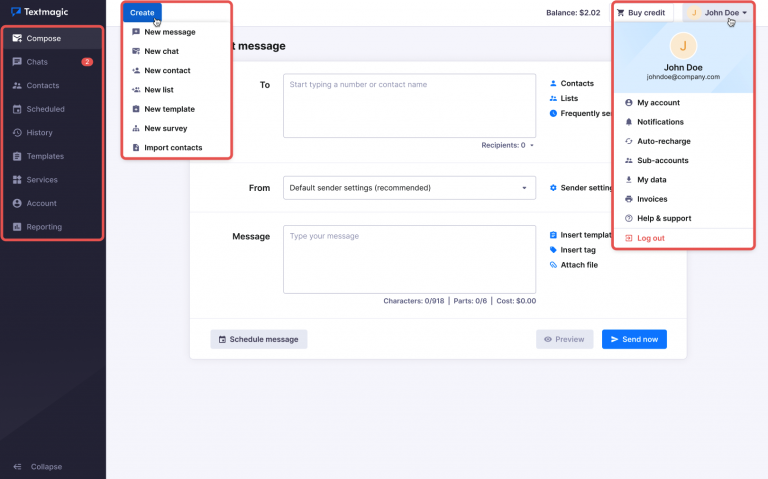Open the Default sender settings dropdown

(x=409, y=187)
